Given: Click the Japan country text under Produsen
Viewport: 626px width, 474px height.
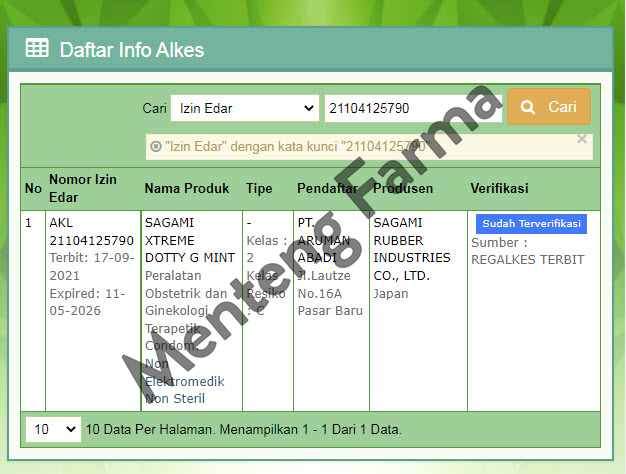Looking at the screenshot, I should point(391,294).
